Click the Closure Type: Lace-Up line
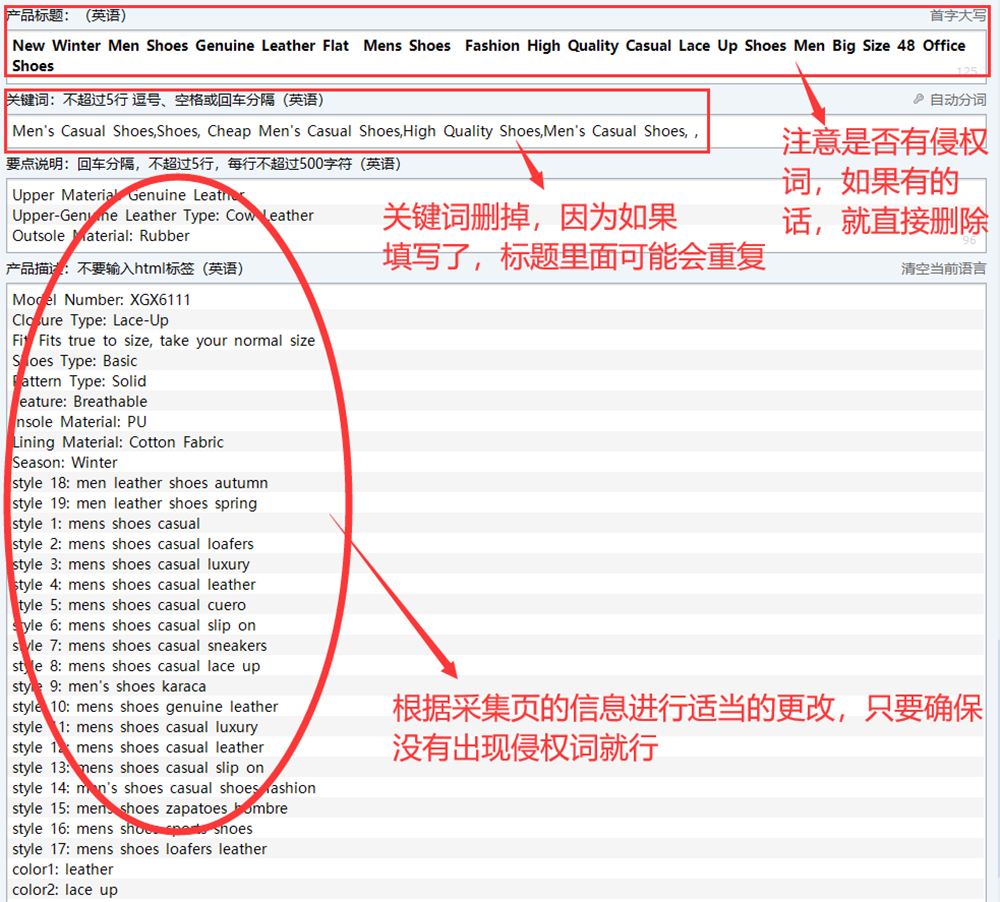 point(90,320)
